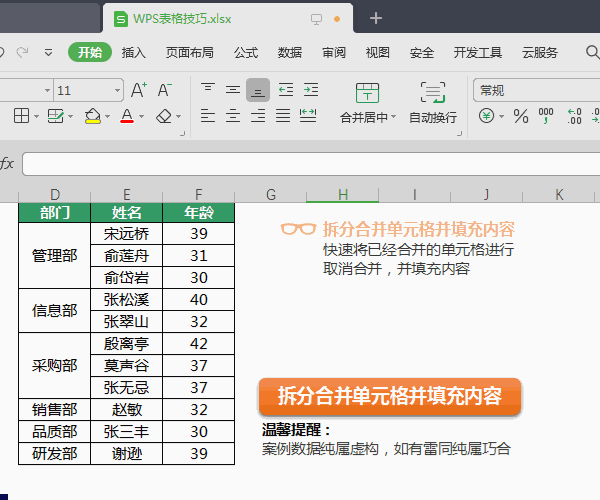Select the 年龄 header cell
This screenshot has width=600, height=500.
(x=199, y=213)
